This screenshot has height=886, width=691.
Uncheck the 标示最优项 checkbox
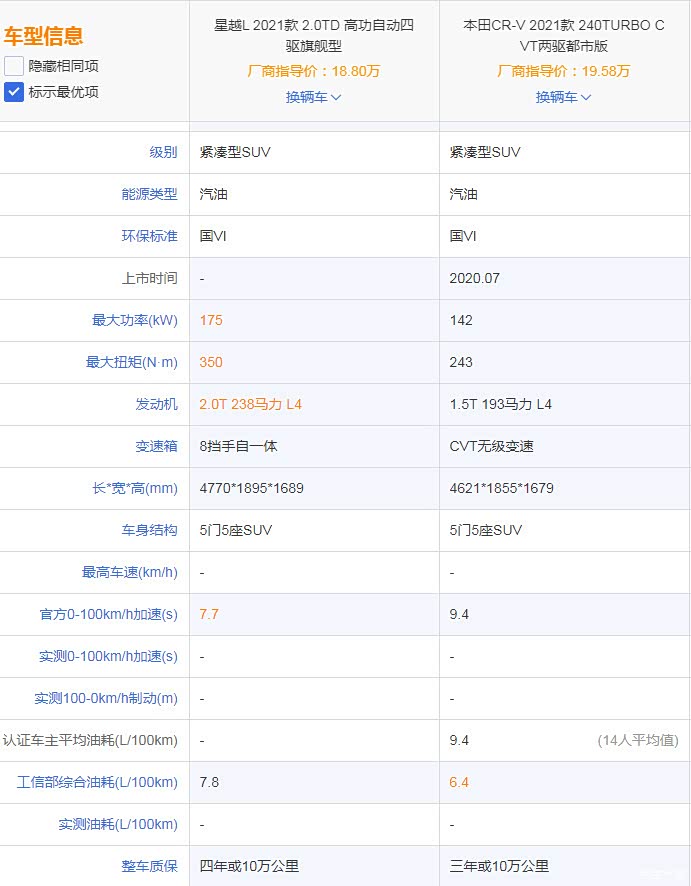click(x=14, y=92)
